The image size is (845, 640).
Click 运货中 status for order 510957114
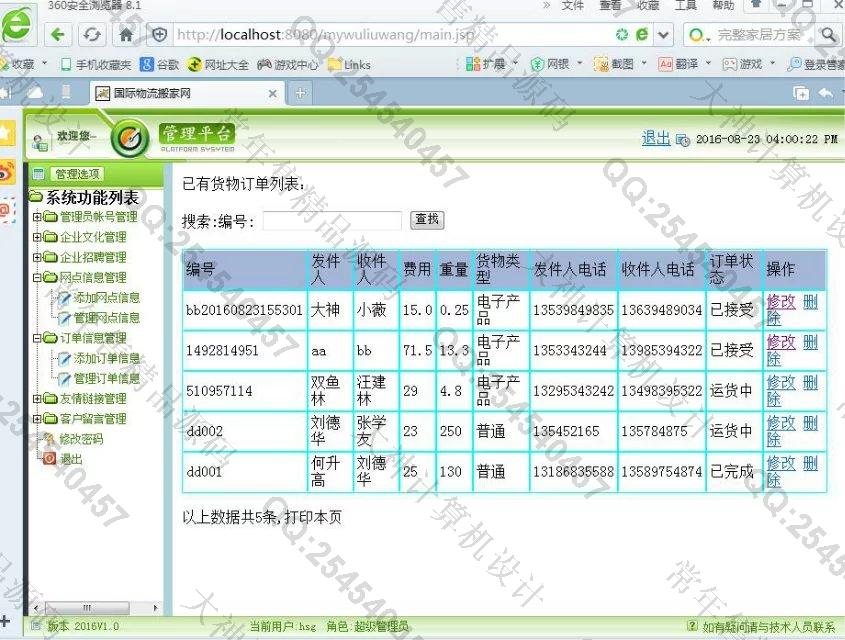(731, 391)
